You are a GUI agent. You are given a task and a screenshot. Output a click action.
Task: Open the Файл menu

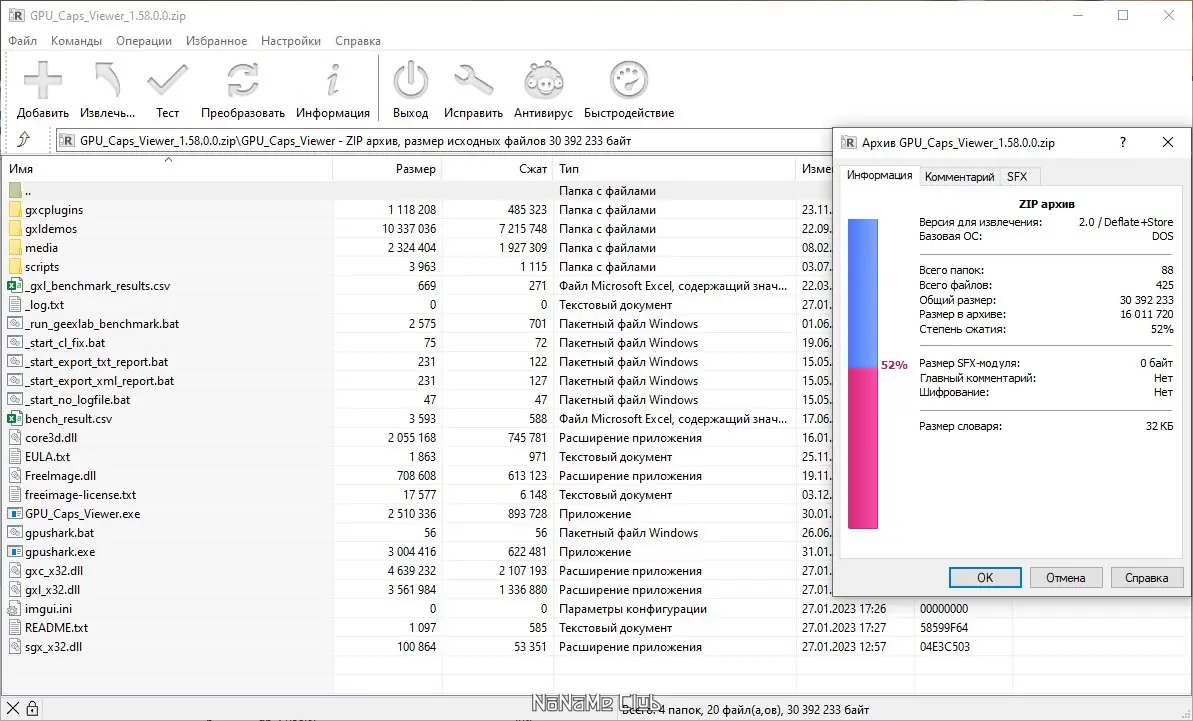[x=21, y=41]
